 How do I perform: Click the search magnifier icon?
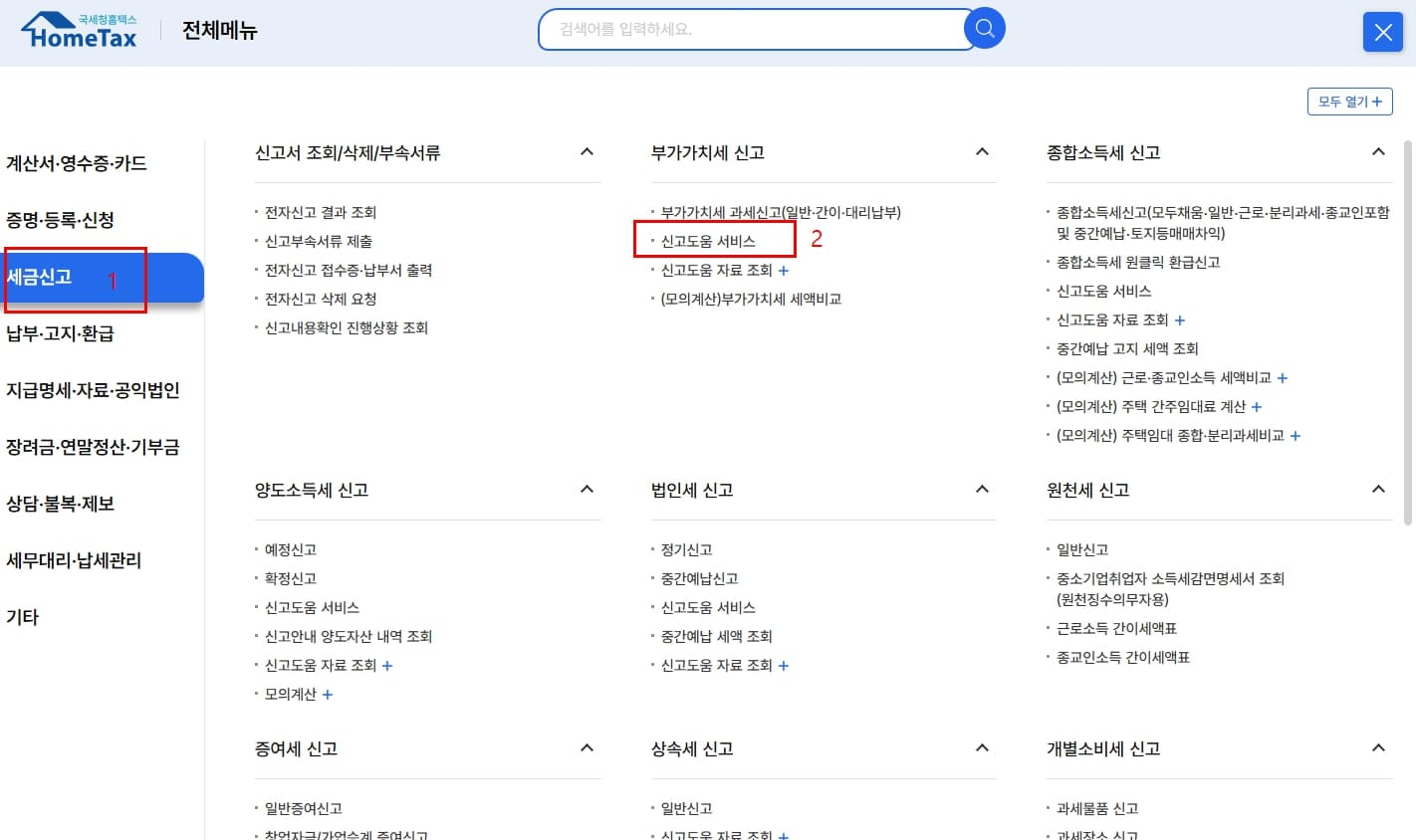coord(984,29)
